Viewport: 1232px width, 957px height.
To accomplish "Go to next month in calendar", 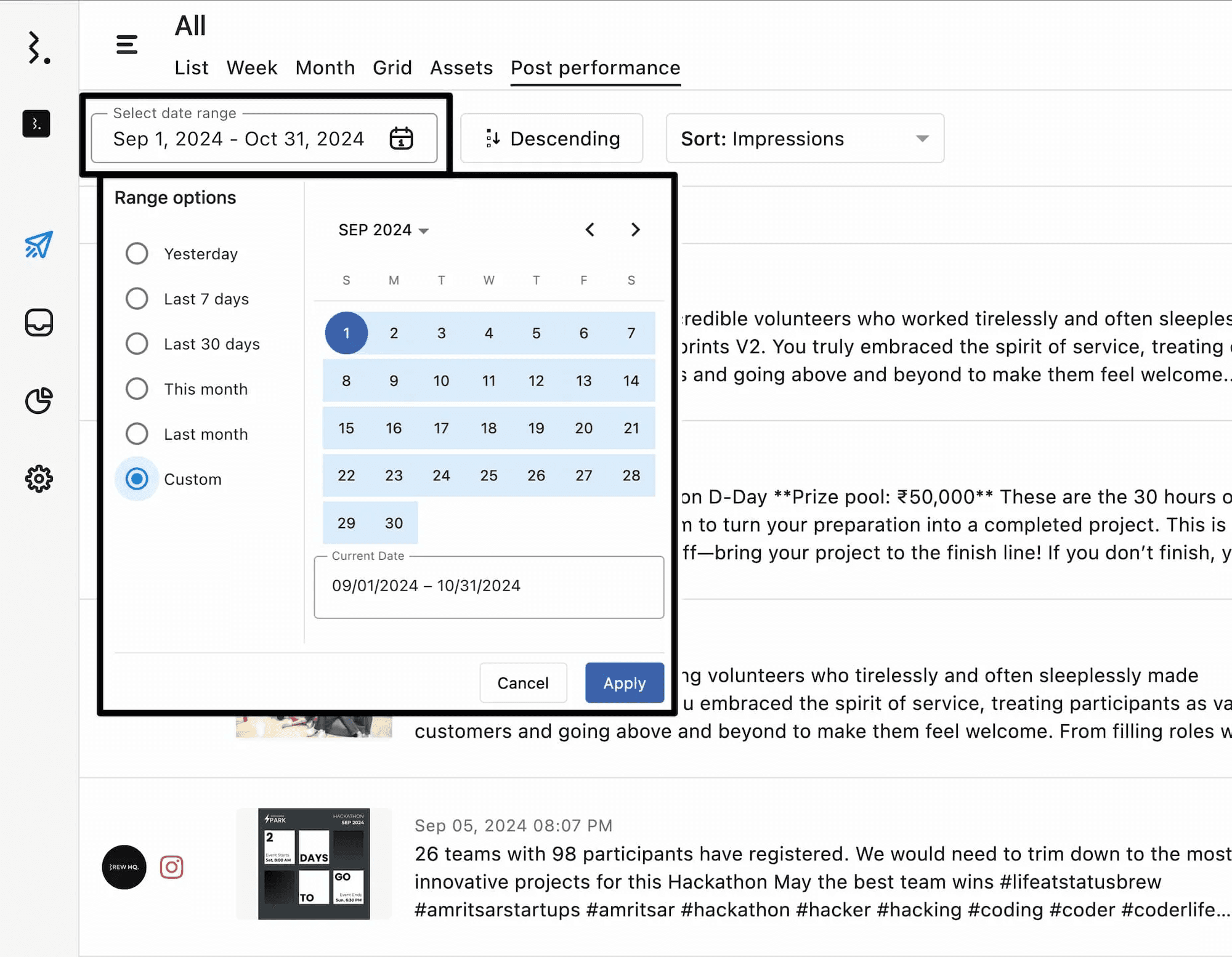I will pos(636,230).
